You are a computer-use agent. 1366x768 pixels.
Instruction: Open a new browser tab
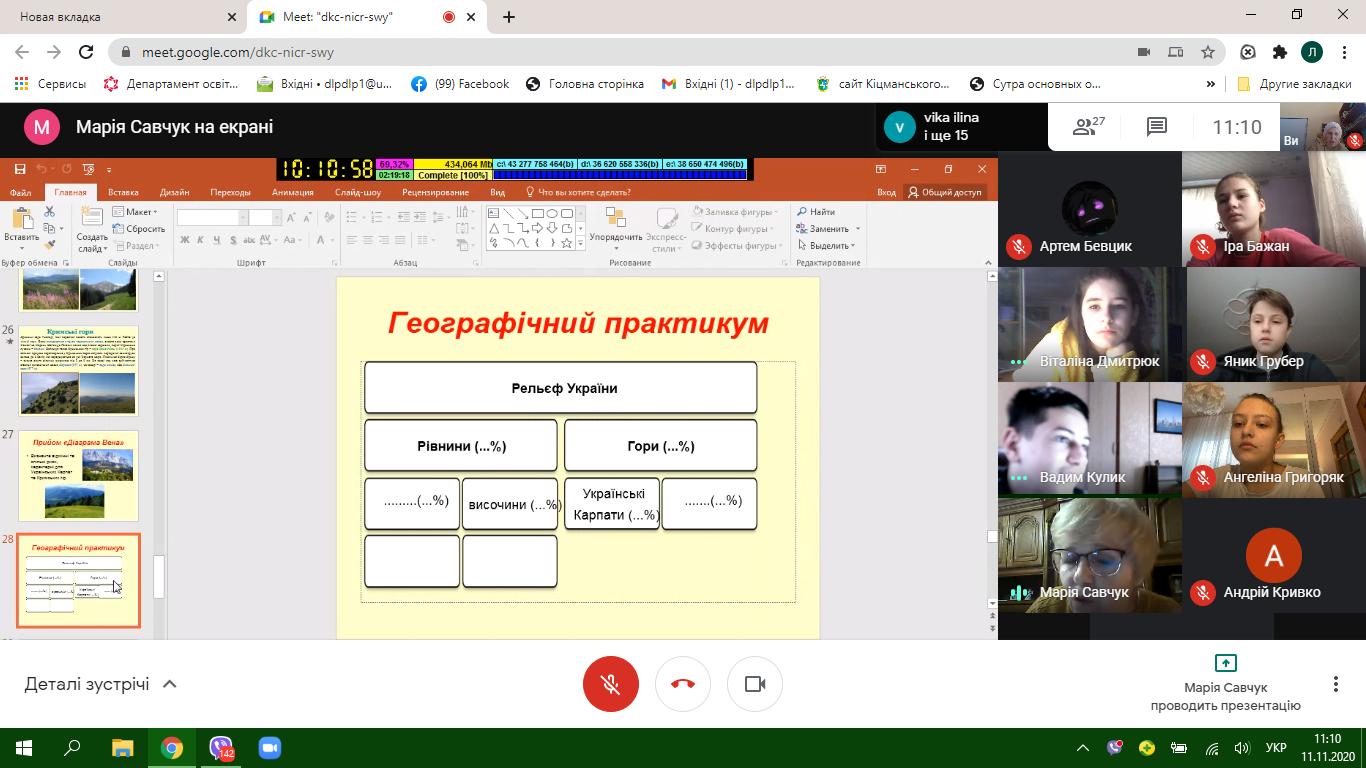tap(509, 17)
